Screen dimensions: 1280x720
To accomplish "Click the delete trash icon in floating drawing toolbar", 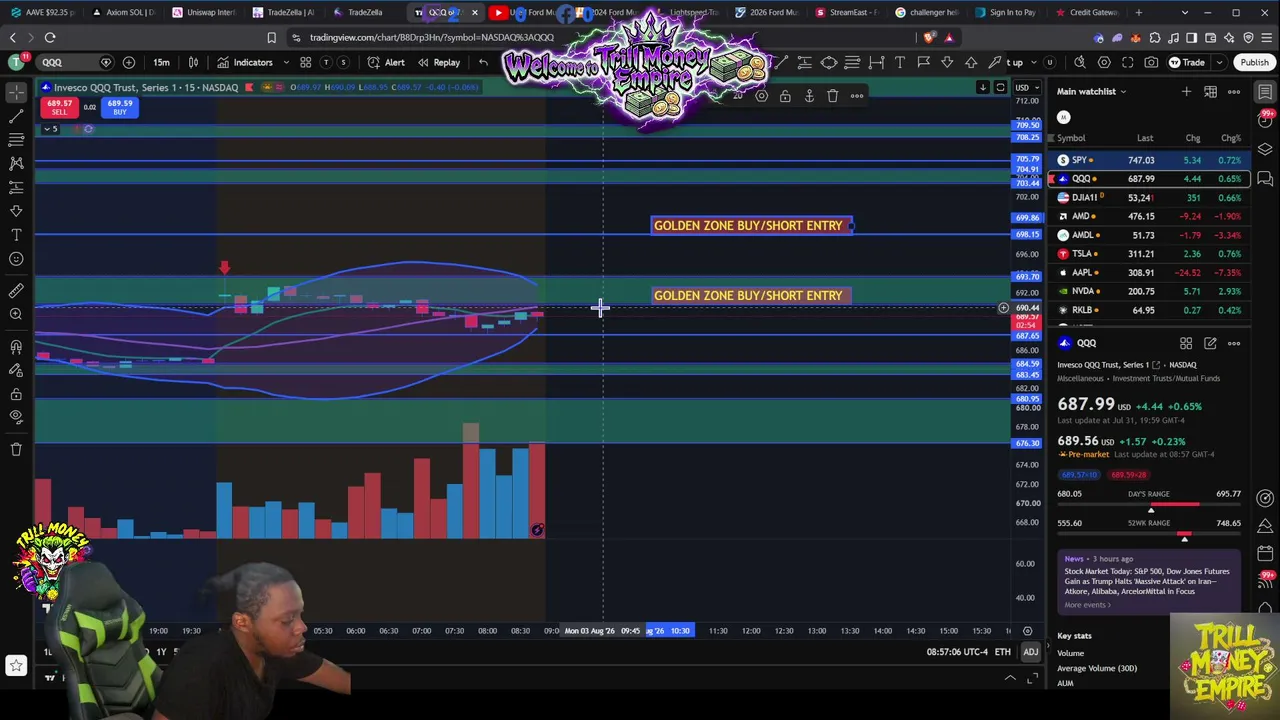I will click(x=833, y=96).
